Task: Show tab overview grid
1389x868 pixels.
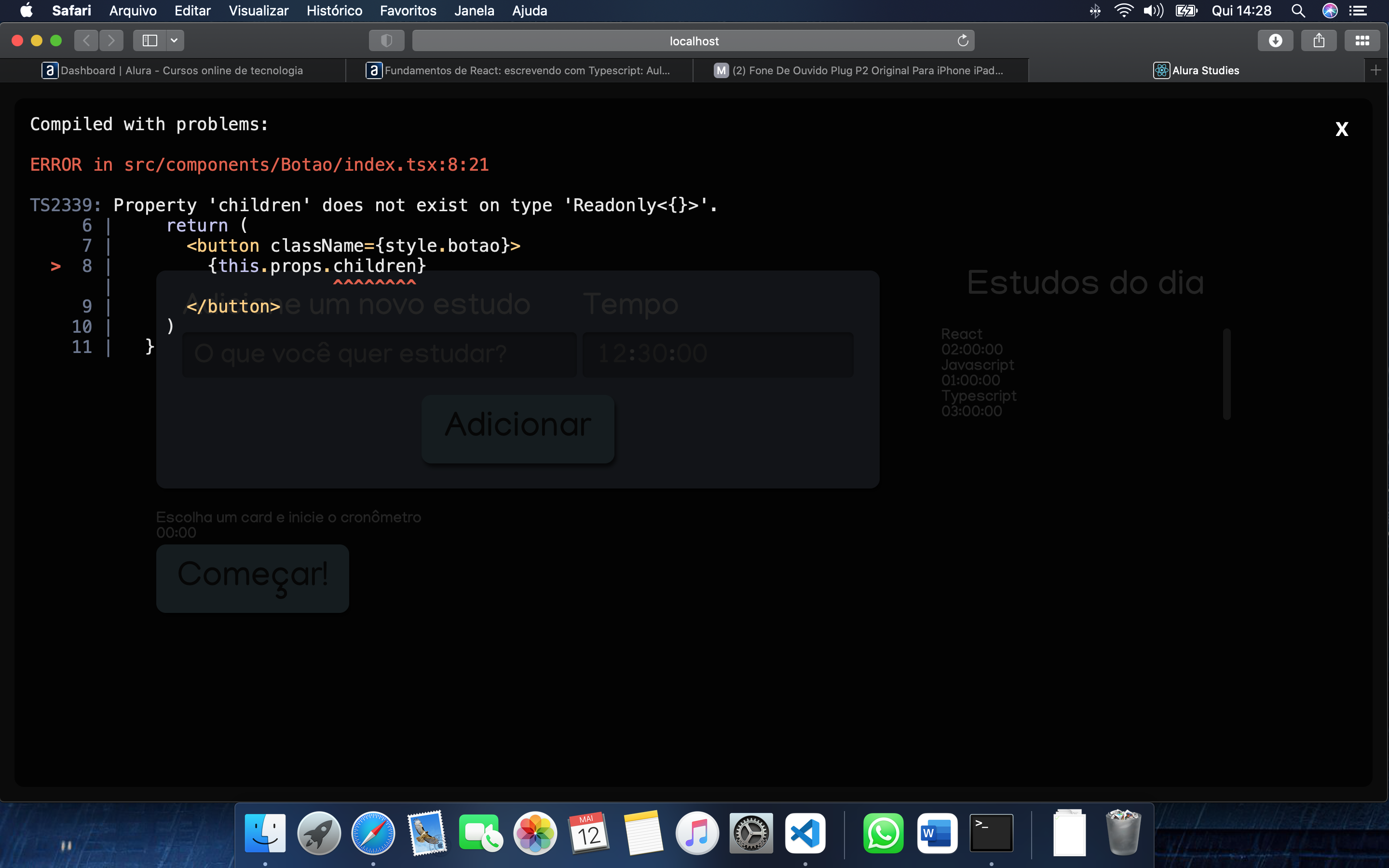Action: pos(1362,40)
